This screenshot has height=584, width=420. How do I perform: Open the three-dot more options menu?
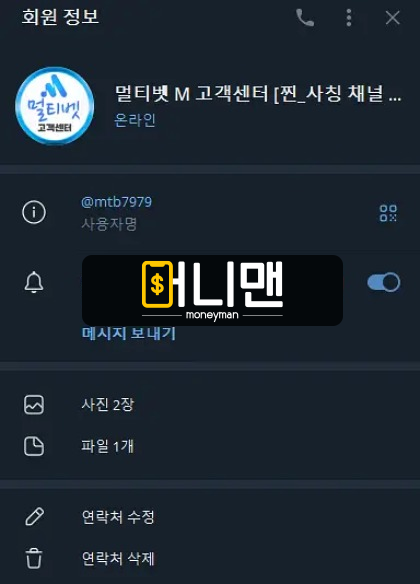[x=349, y=18]
